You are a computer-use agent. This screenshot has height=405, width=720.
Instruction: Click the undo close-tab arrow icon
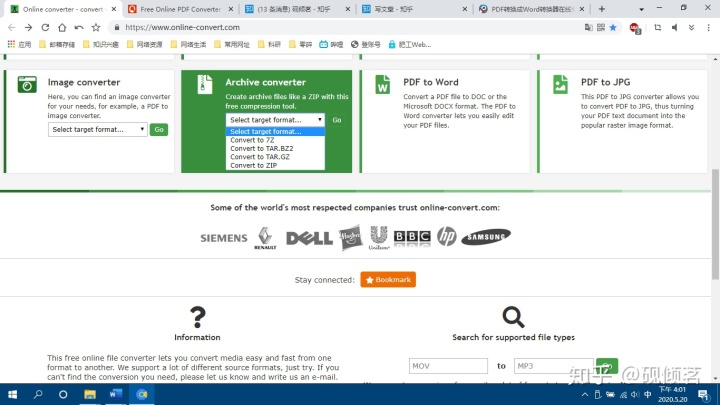coord(79,28)
